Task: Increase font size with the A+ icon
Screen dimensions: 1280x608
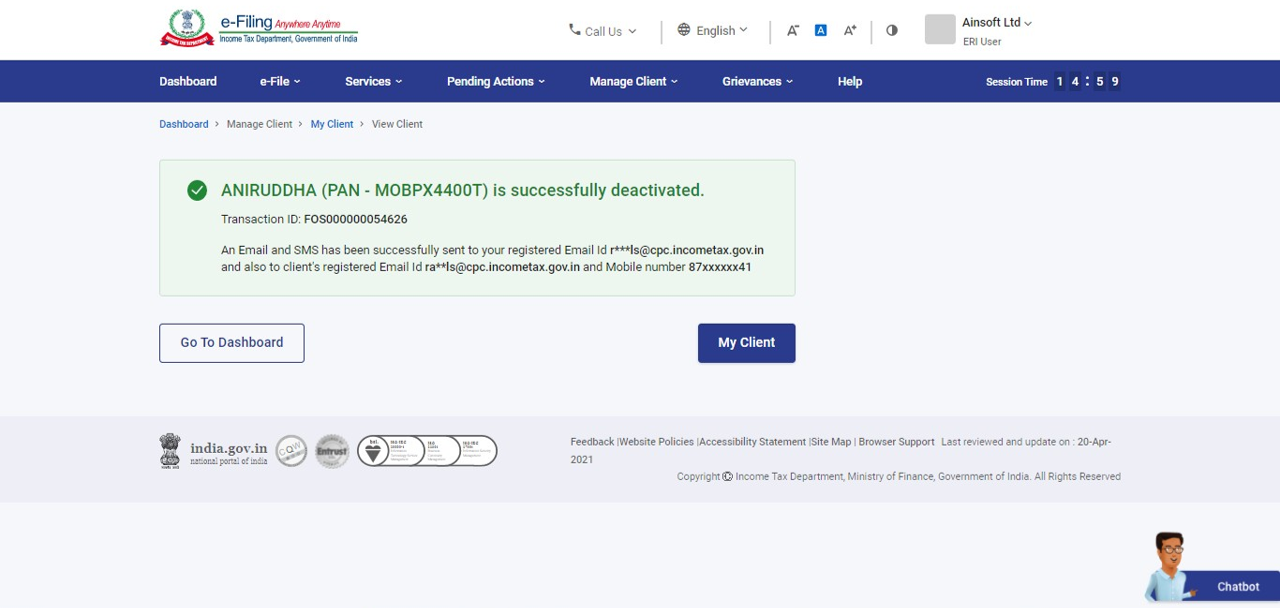Action: pos(849,31)
